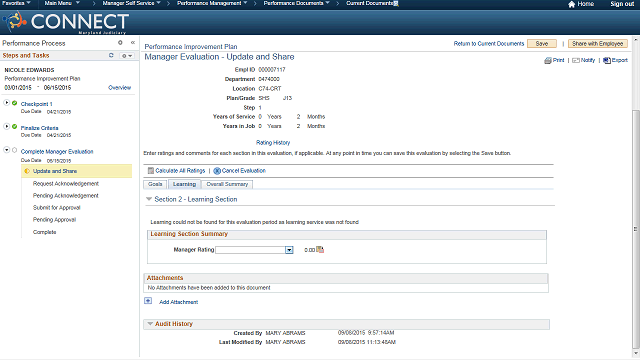Click the Notify link text
The image size is (640, 360).
[588, 60]
